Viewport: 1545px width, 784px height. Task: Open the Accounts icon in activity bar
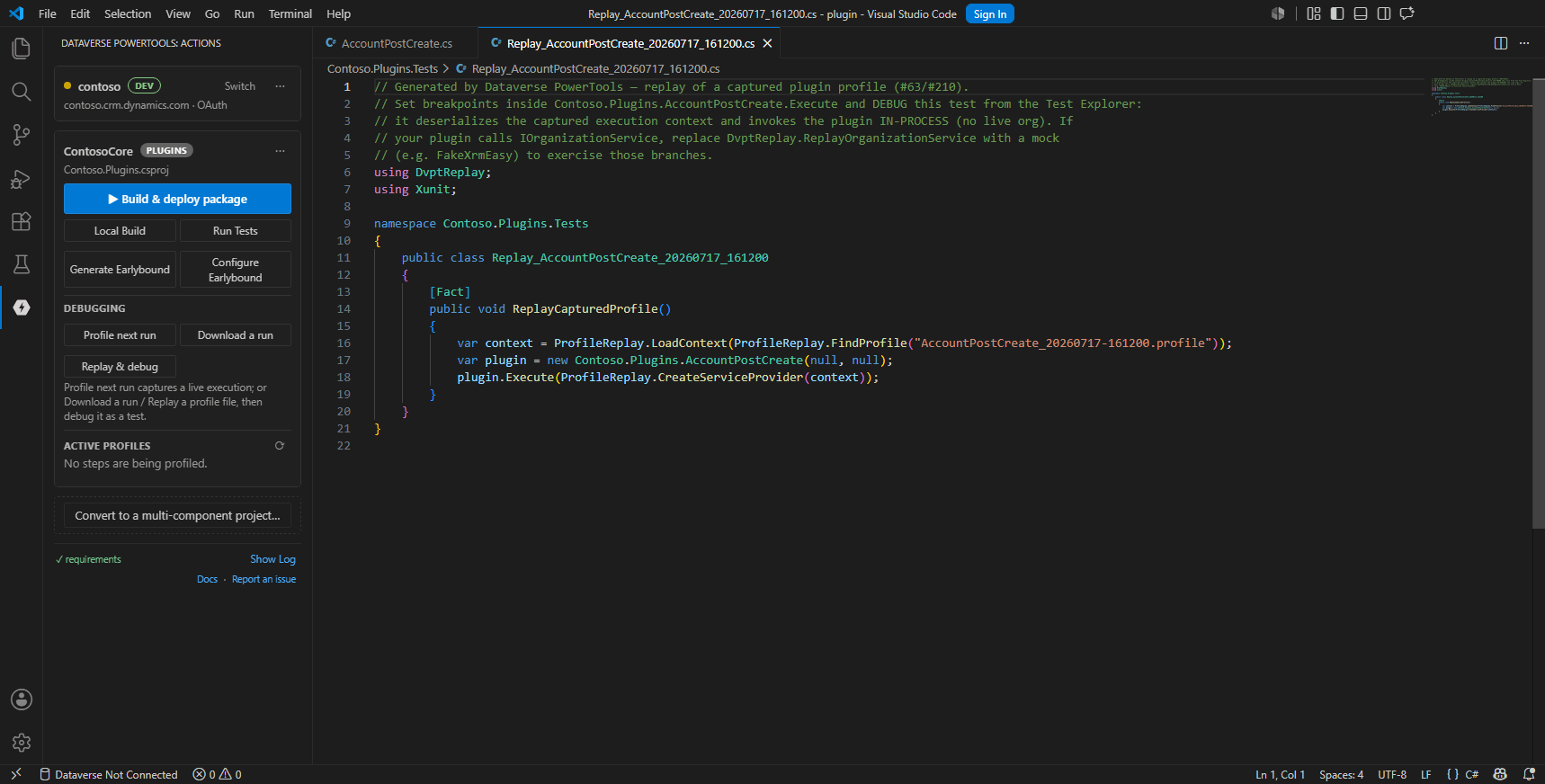click(x=22, y=699)
